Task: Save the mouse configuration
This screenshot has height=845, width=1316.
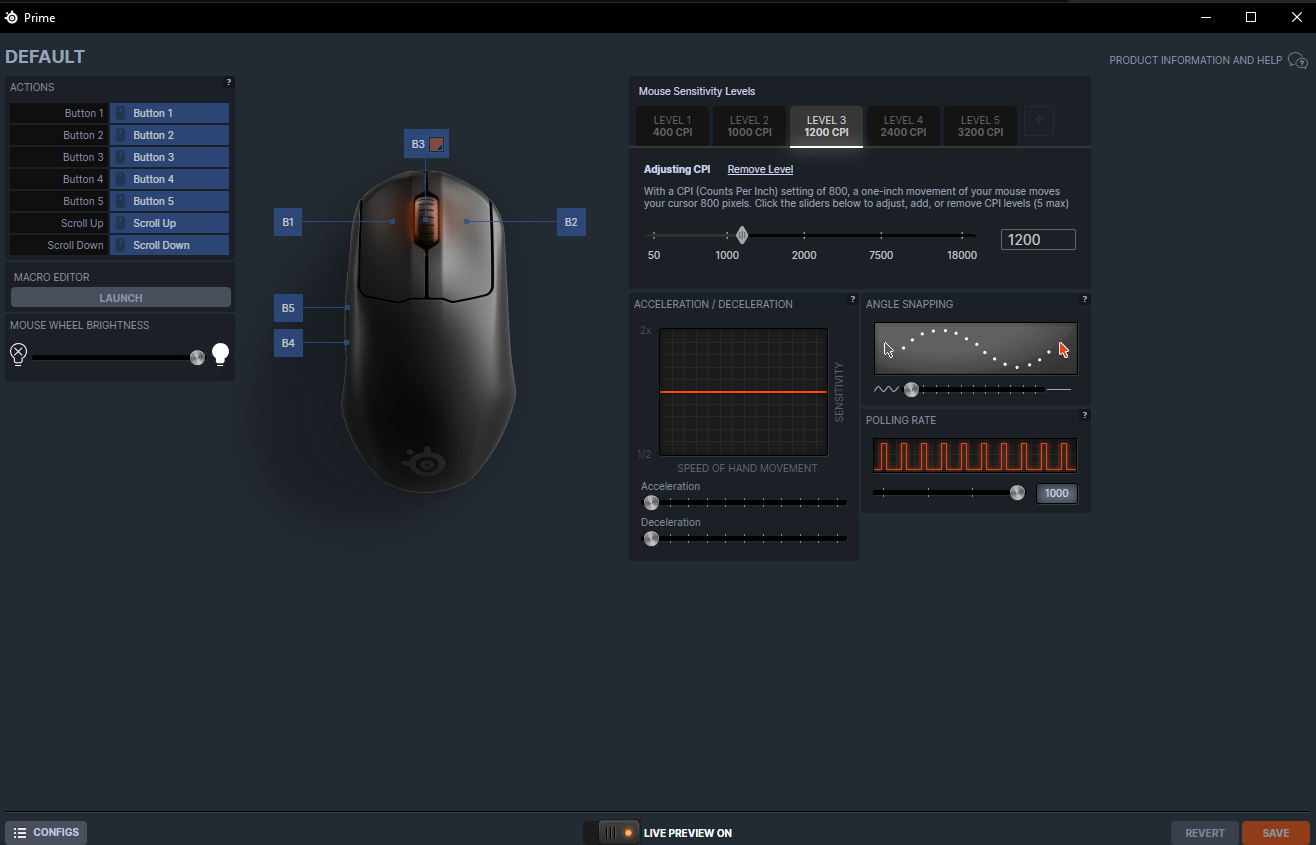Action: tap(1276, 833)
